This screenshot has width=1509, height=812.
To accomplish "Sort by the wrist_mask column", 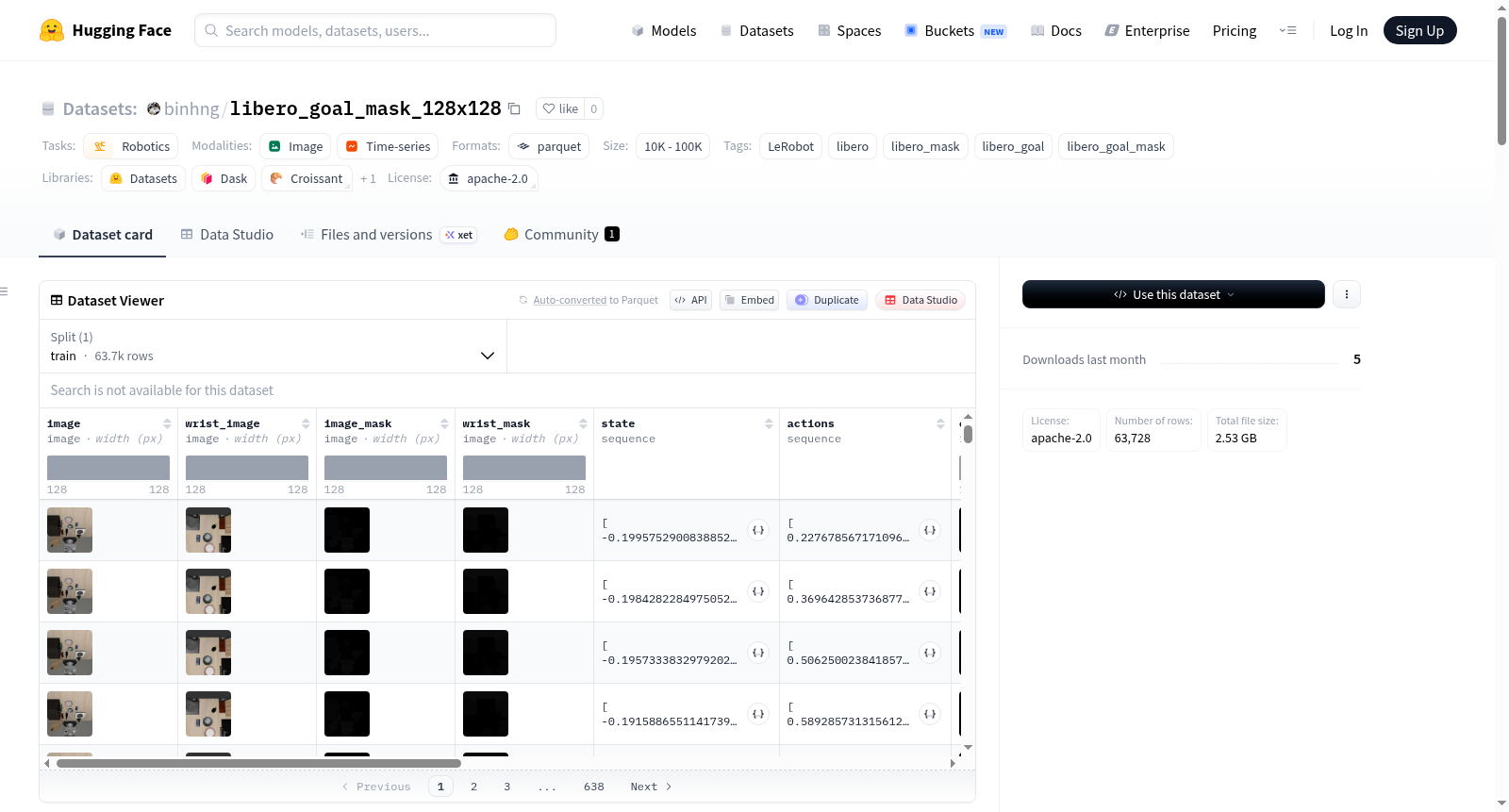I will 583,423.
